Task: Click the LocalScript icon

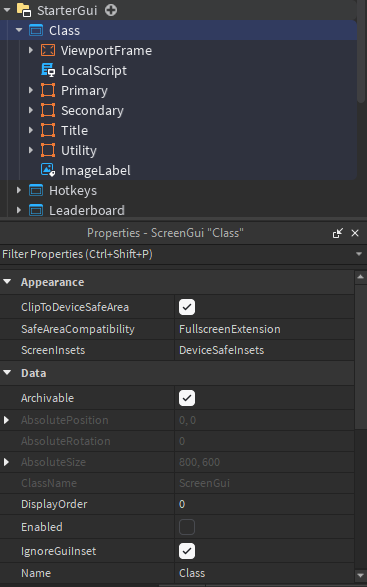Action: pyautogui.click(x=48, y=70)
